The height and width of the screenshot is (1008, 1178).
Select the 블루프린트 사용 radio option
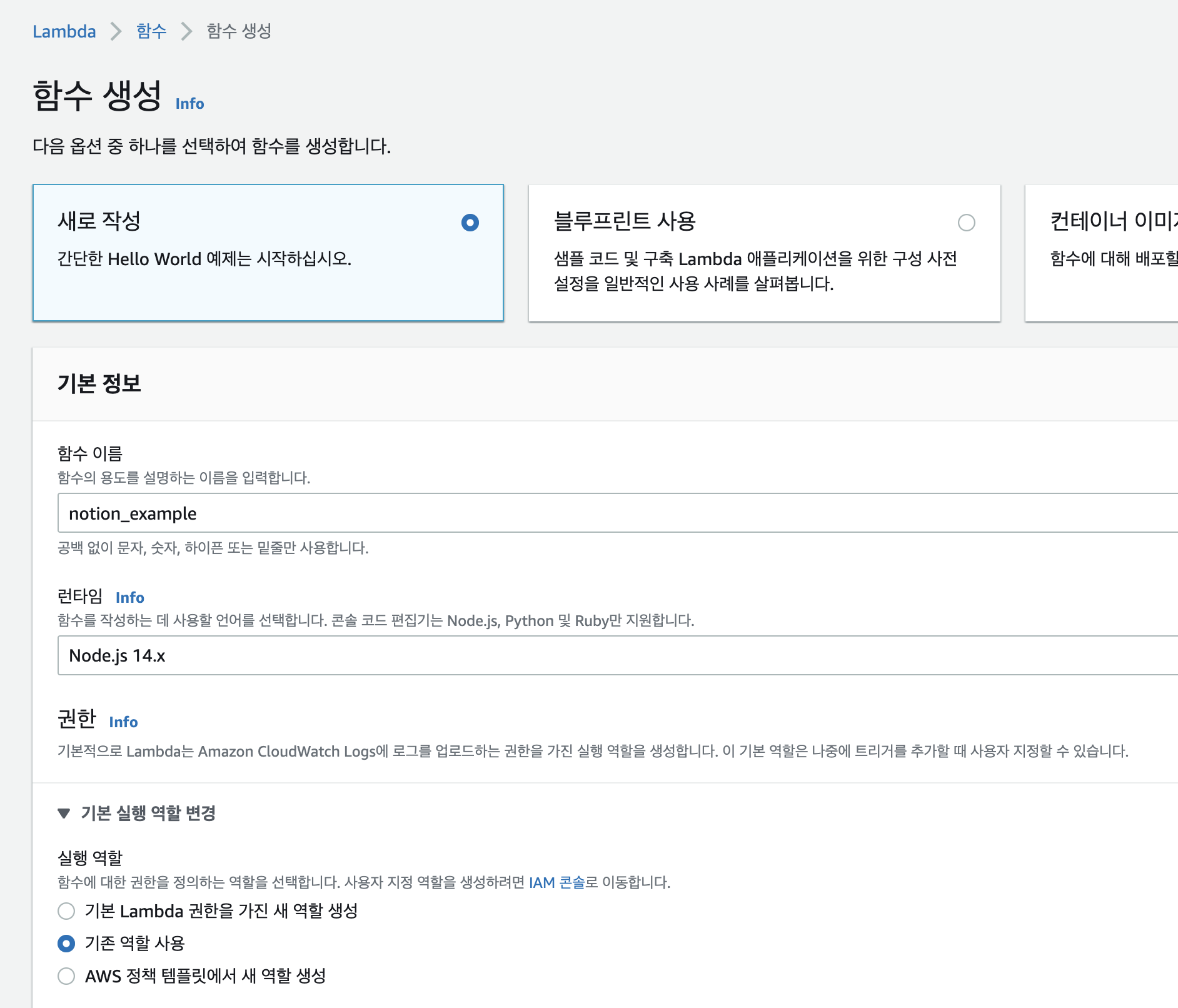(967, 223)
